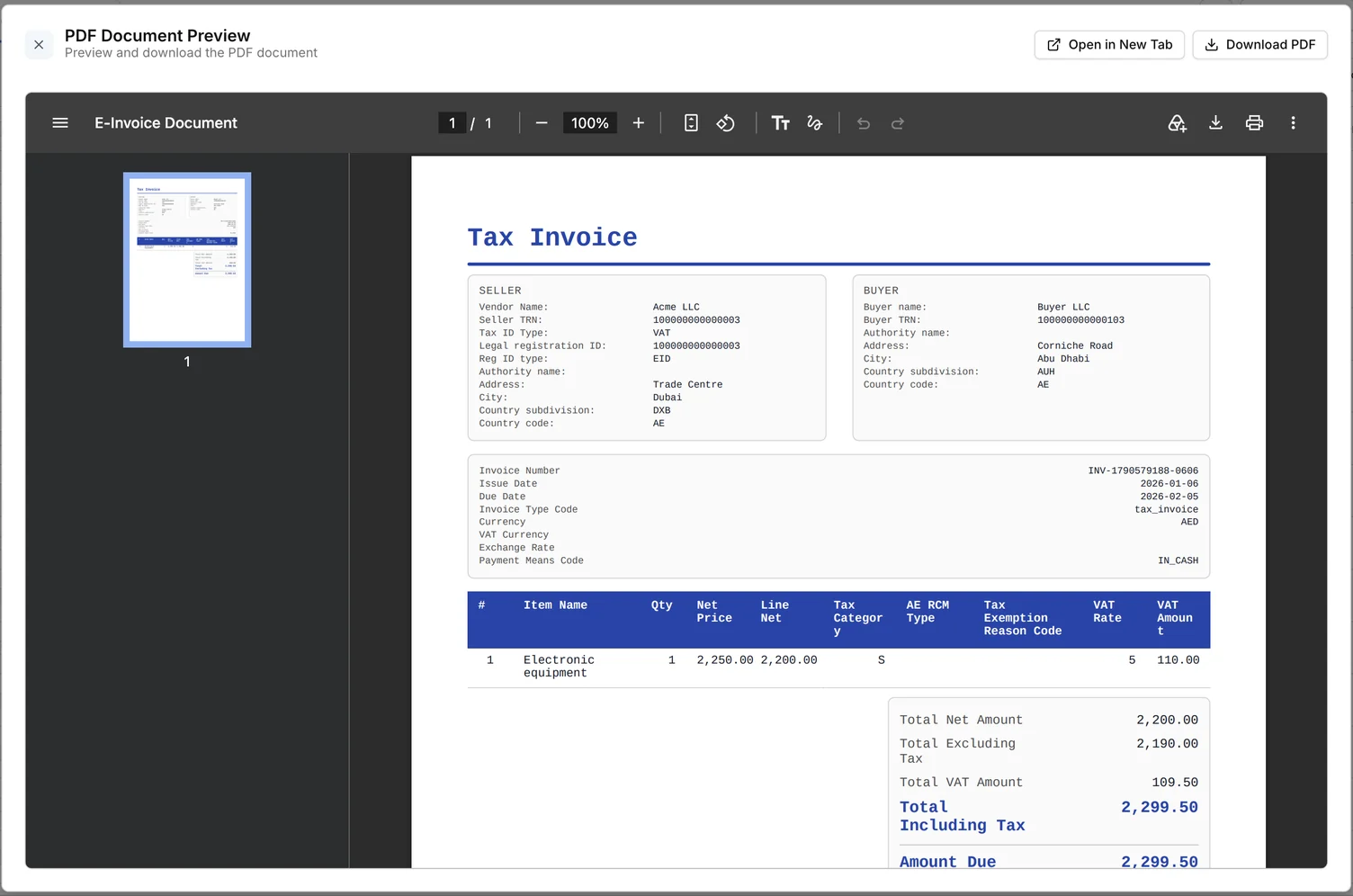Image resolution: width=1353 pixels, height=896 pixels.
Task: Click Download PDF button
Action: point(1259,44)
